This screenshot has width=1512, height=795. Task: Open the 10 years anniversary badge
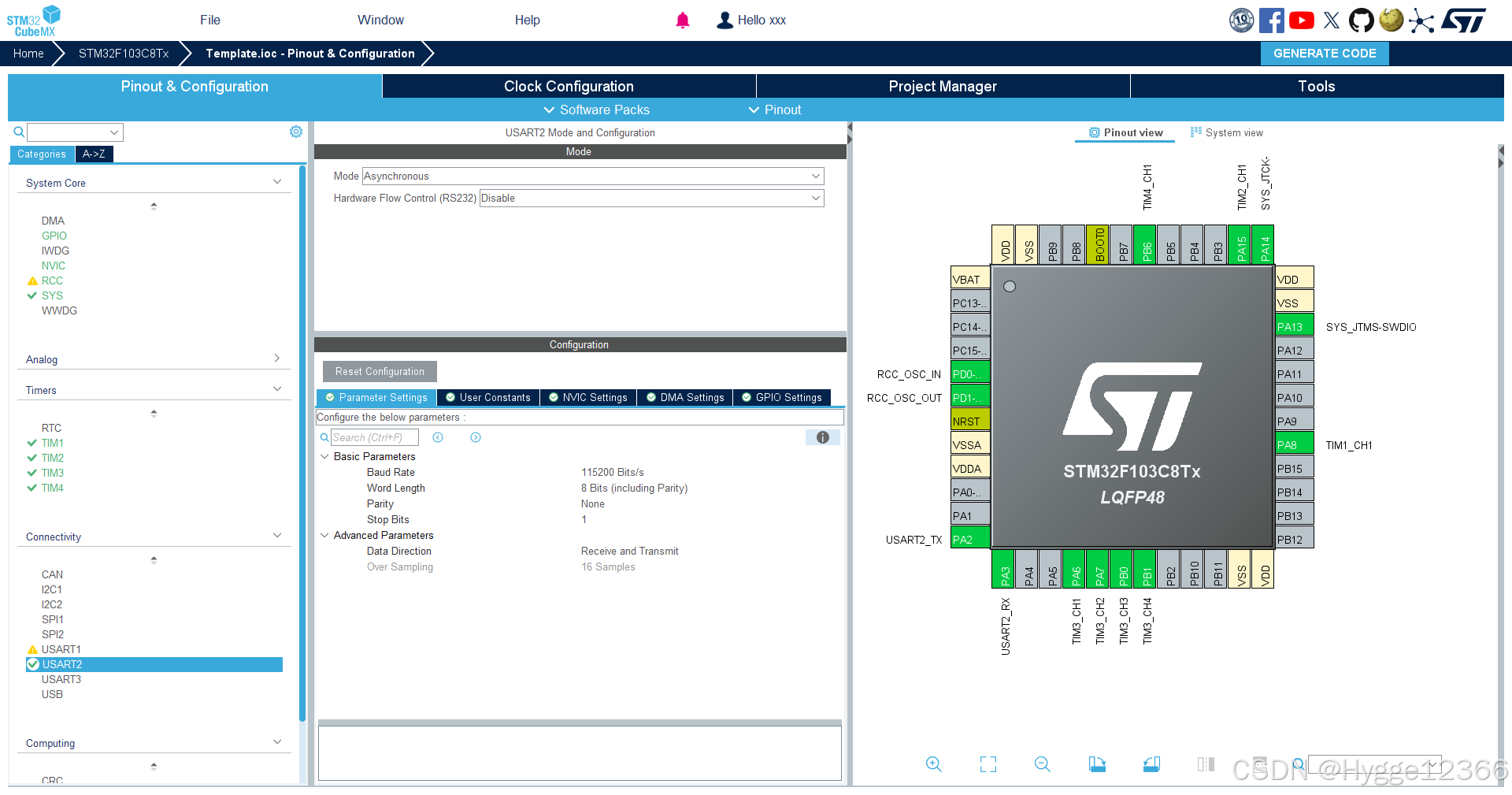1242,20
